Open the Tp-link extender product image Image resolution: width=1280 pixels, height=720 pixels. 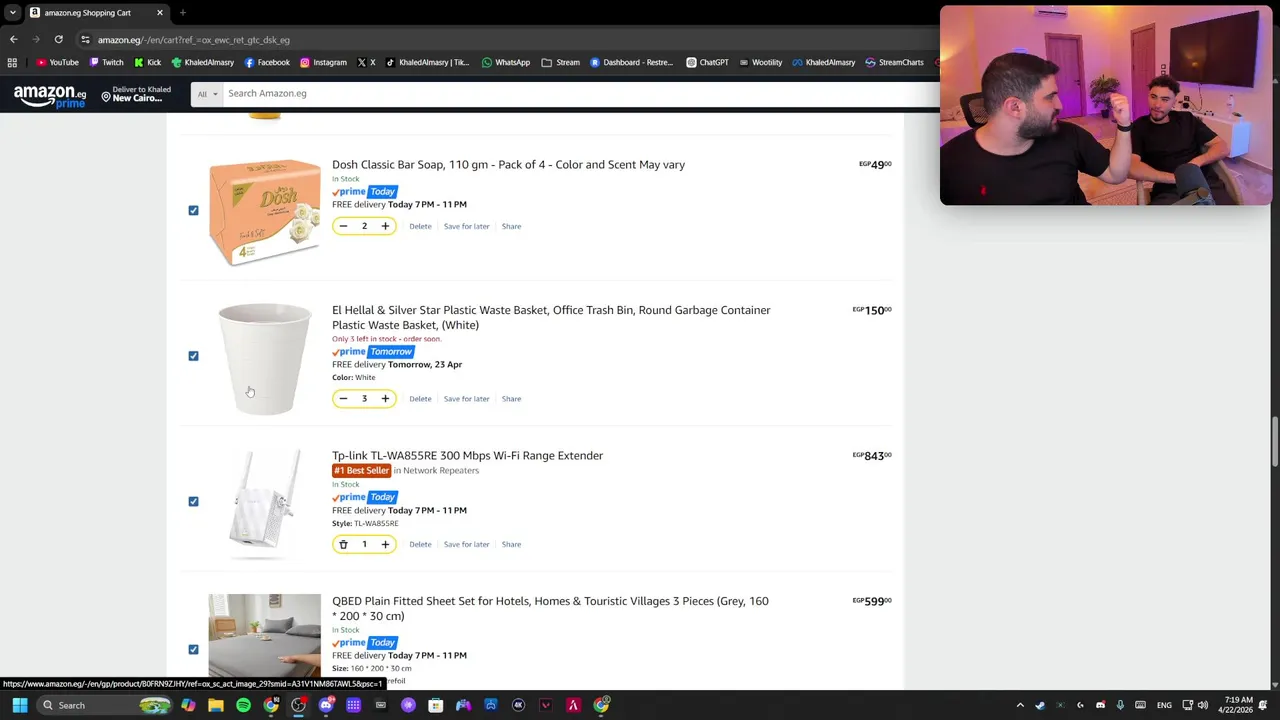pyautogui.click(x=264, y=503)
